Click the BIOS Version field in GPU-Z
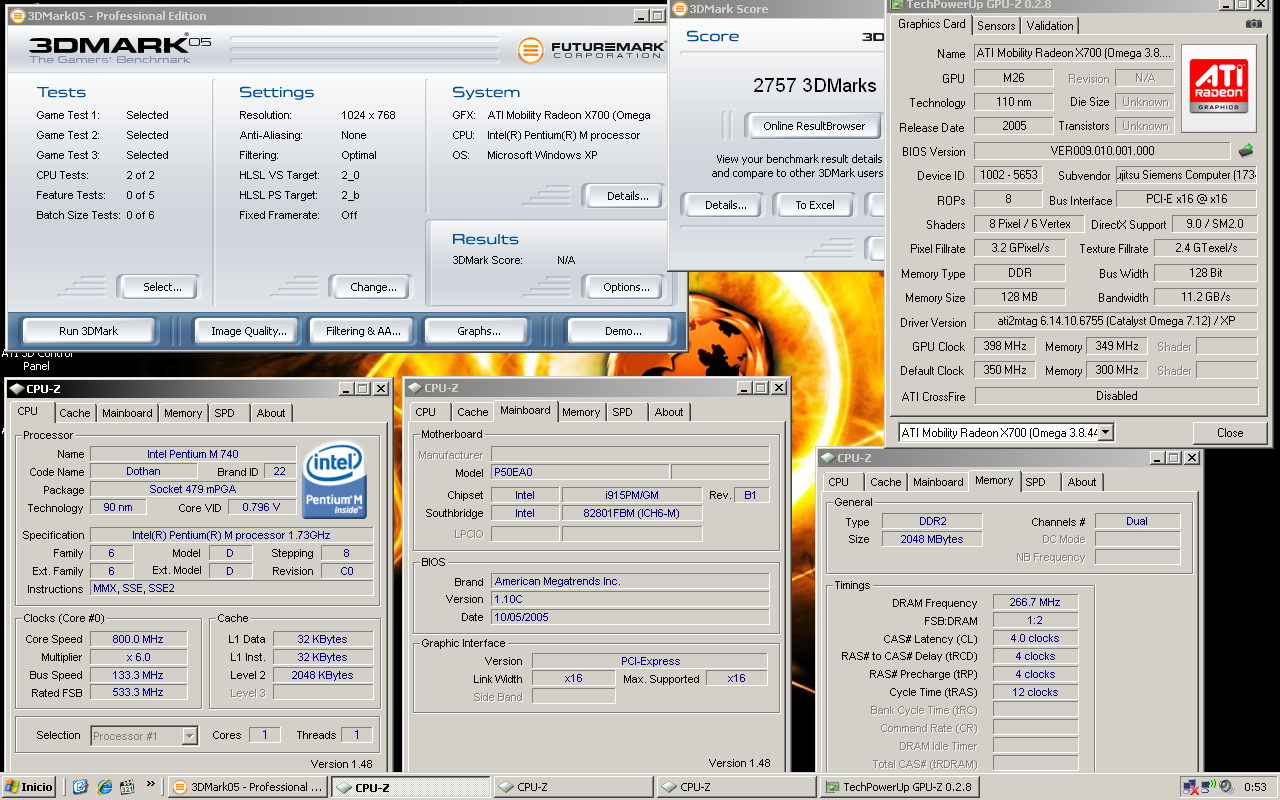This screenshot has height=800, width=1280. [1103, 151]
